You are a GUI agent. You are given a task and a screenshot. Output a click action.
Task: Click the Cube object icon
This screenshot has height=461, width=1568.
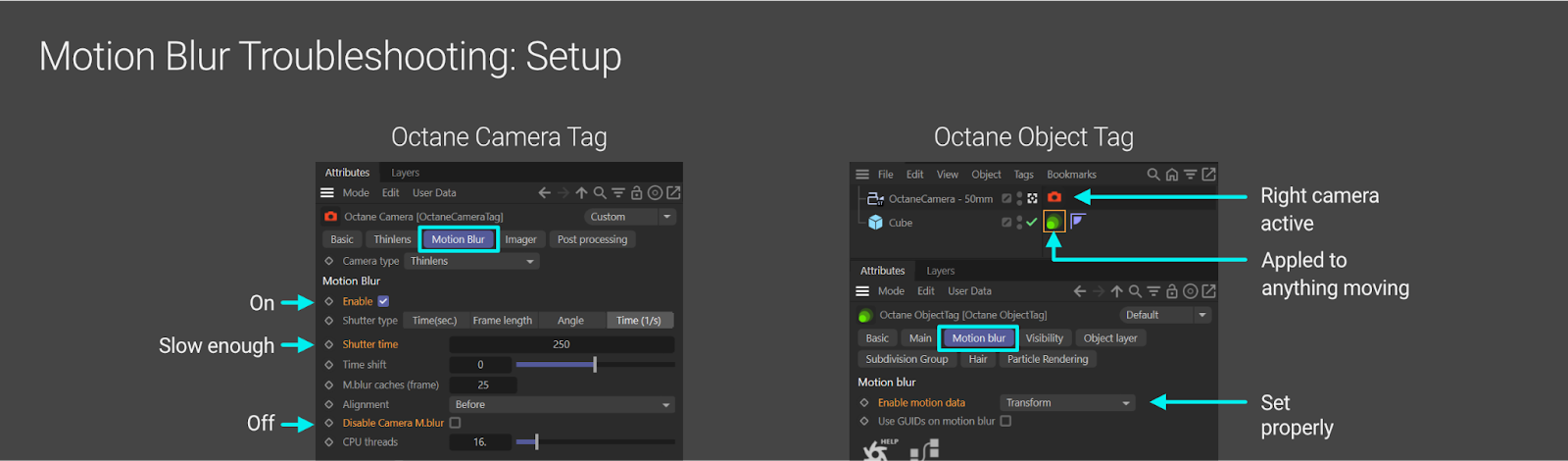(x=875, y=223)
